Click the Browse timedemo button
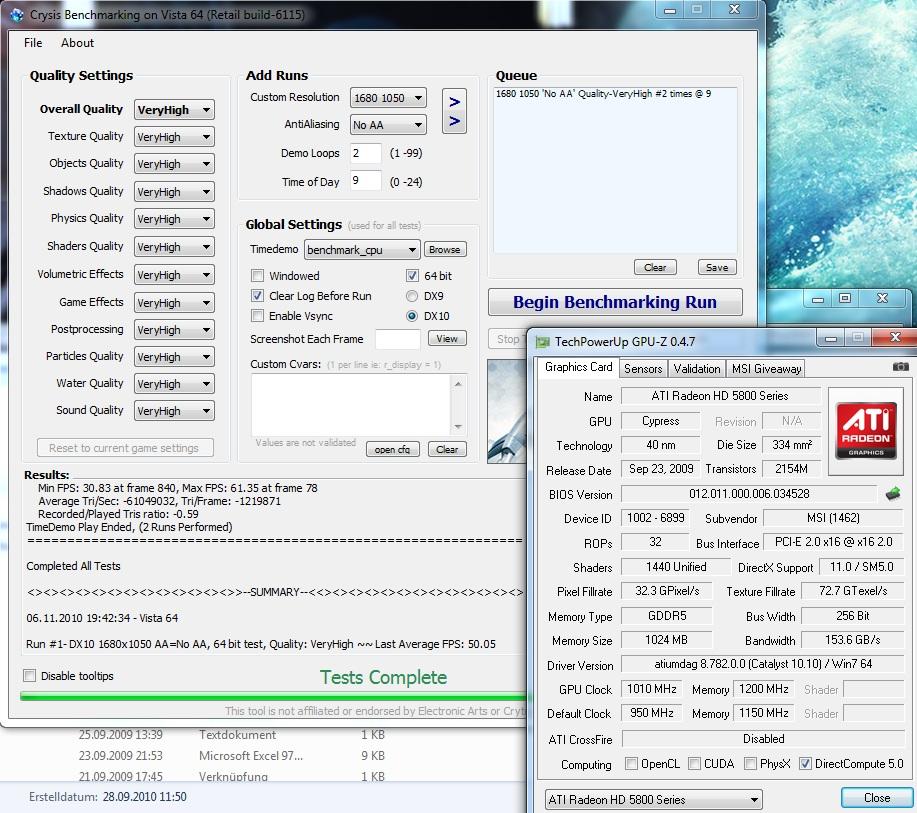 pos(444,250)
